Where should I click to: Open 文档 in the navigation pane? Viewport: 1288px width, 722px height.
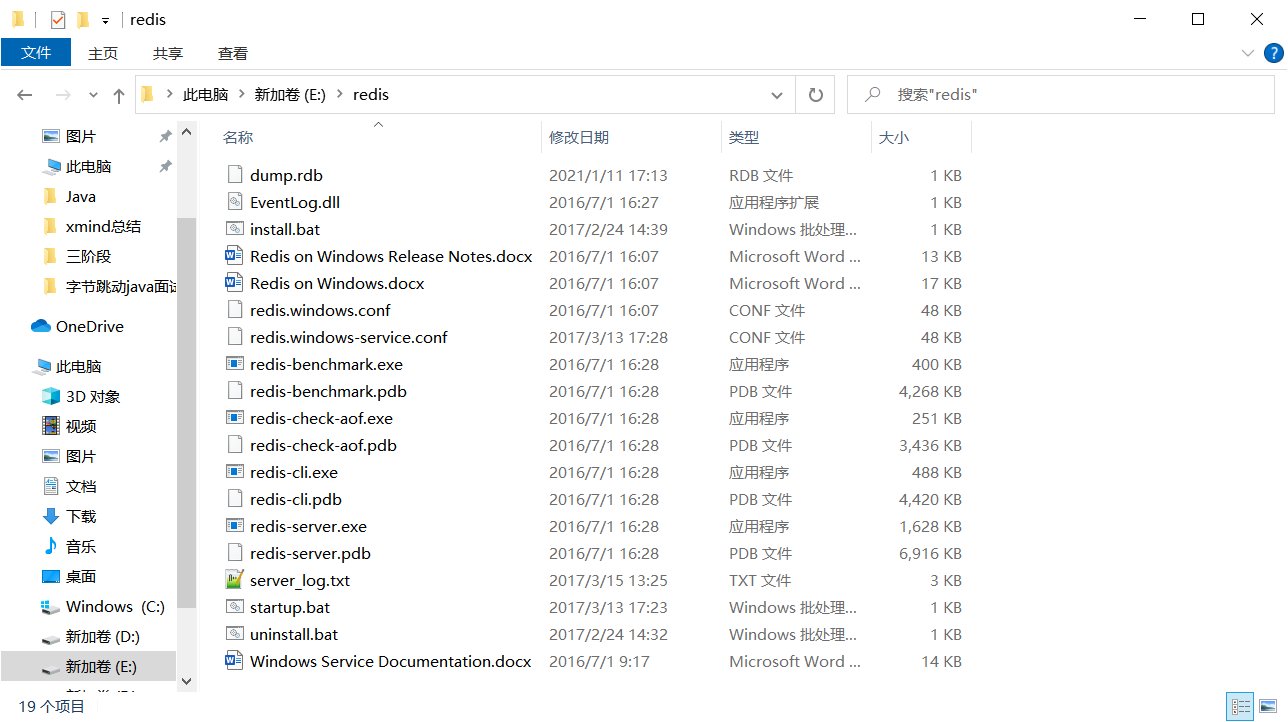(x=80, y=486)
